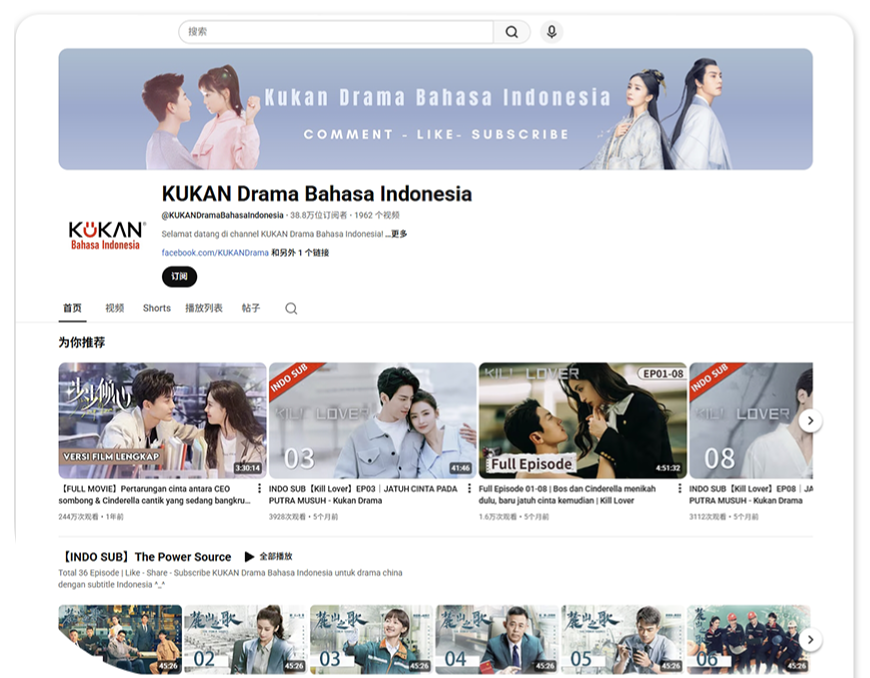Open the Kill Lover EP03 three-dot menu
Screen dimensions: 870x678
[x=470, y=489]
